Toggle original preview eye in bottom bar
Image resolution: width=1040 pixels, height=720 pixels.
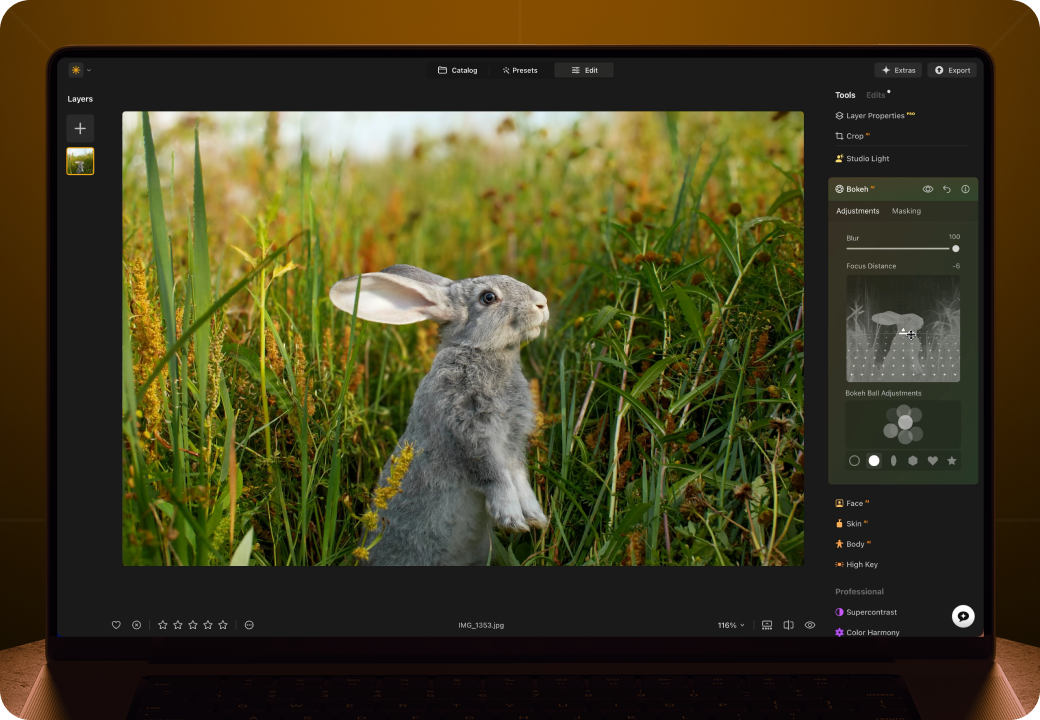(810, 625)
